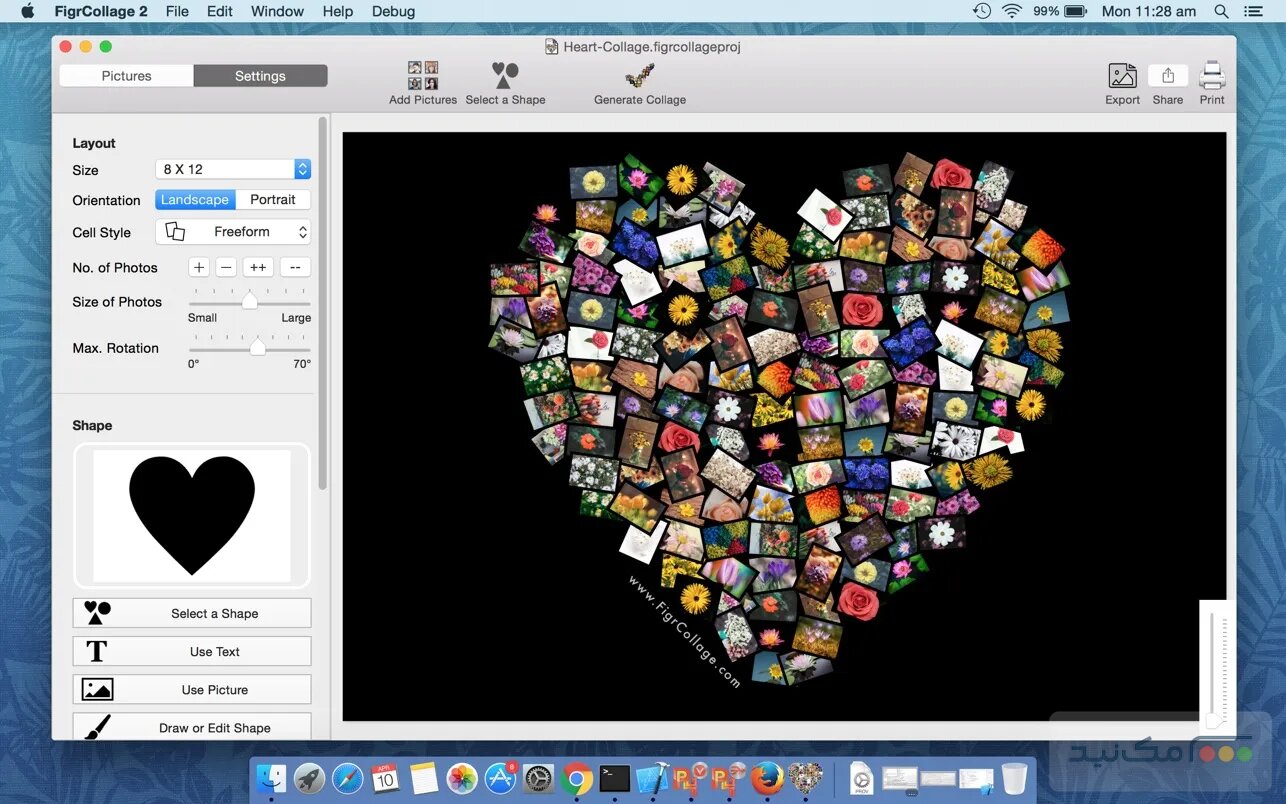
Task: Select the Draw or Edit Shape pencil icon
Action: tap(97, 727)
